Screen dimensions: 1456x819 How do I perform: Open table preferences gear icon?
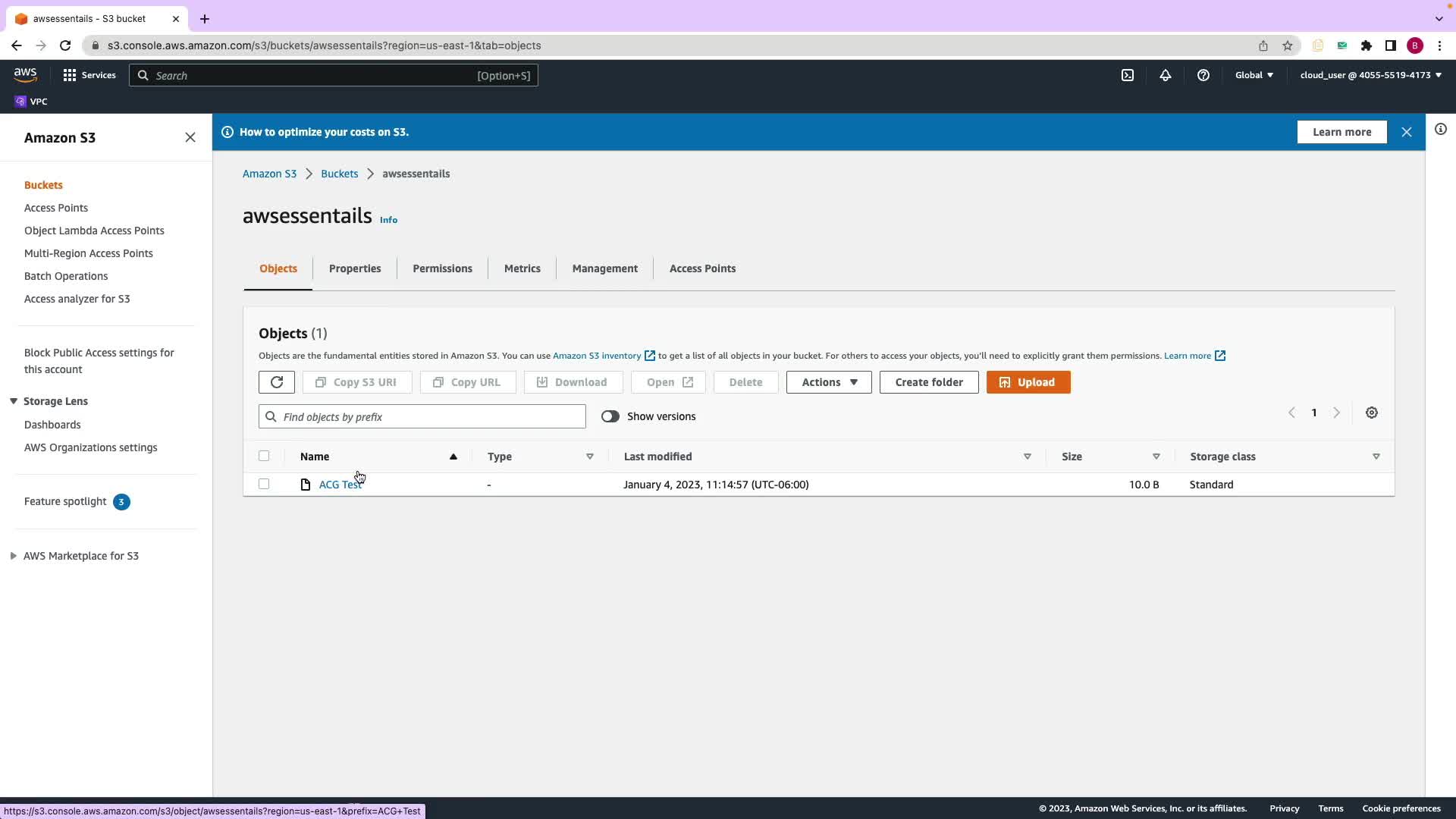coord(1372,413)
